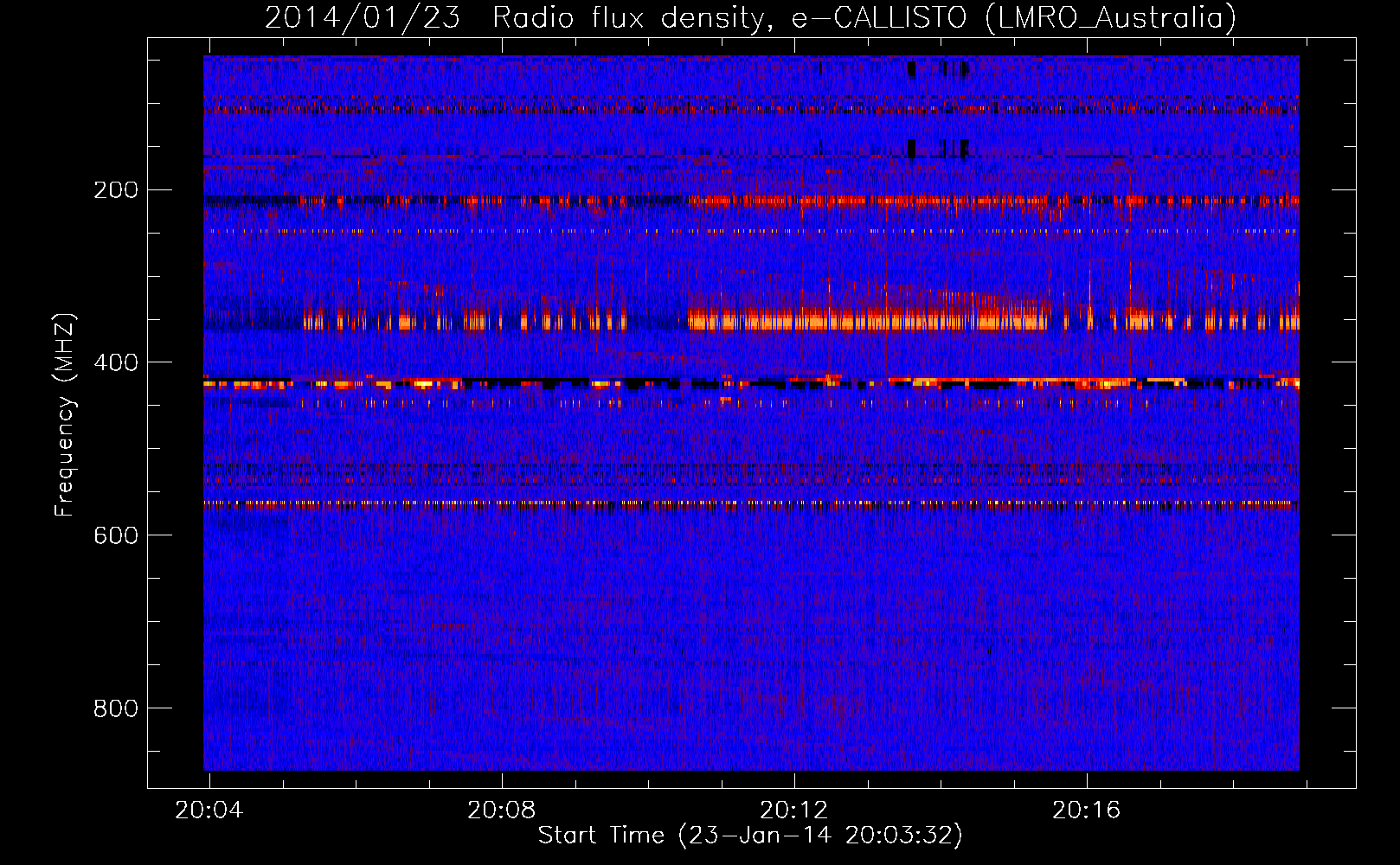The width and height of the screenshot is (1400, 865).
Task: Click the 800 frequency tick label
Action: tap(116, 709)
